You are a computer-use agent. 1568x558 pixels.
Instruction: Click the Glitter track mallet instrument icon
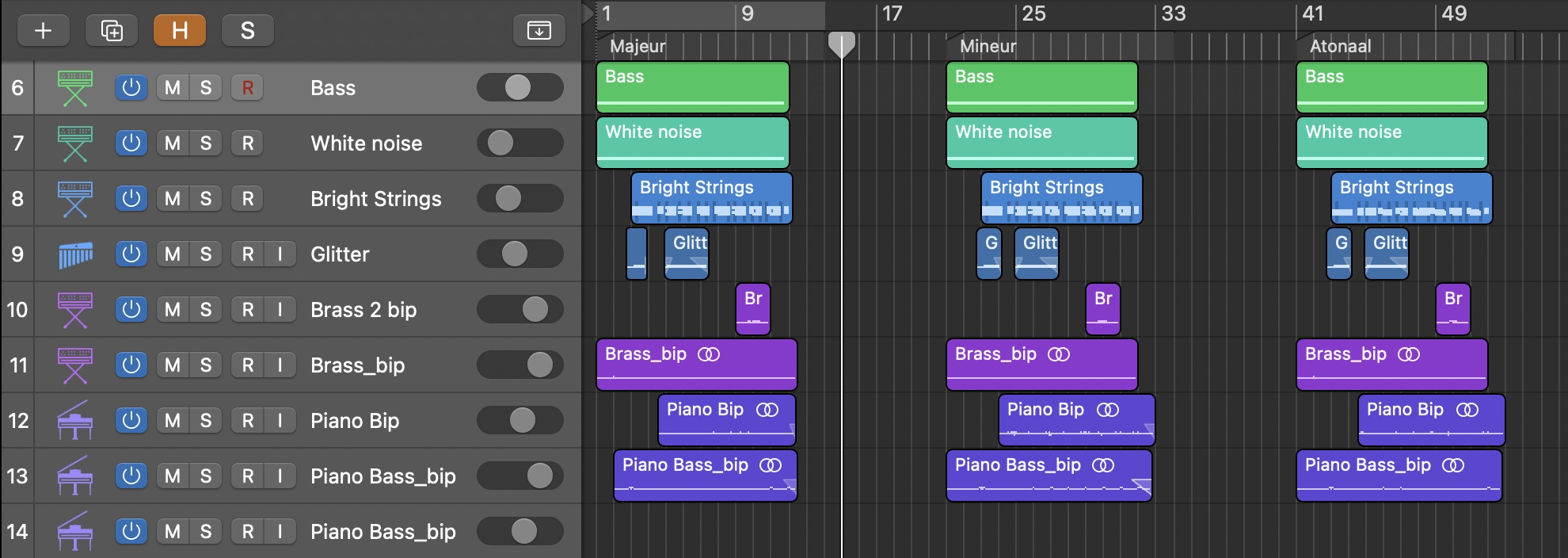coord(75,254)
